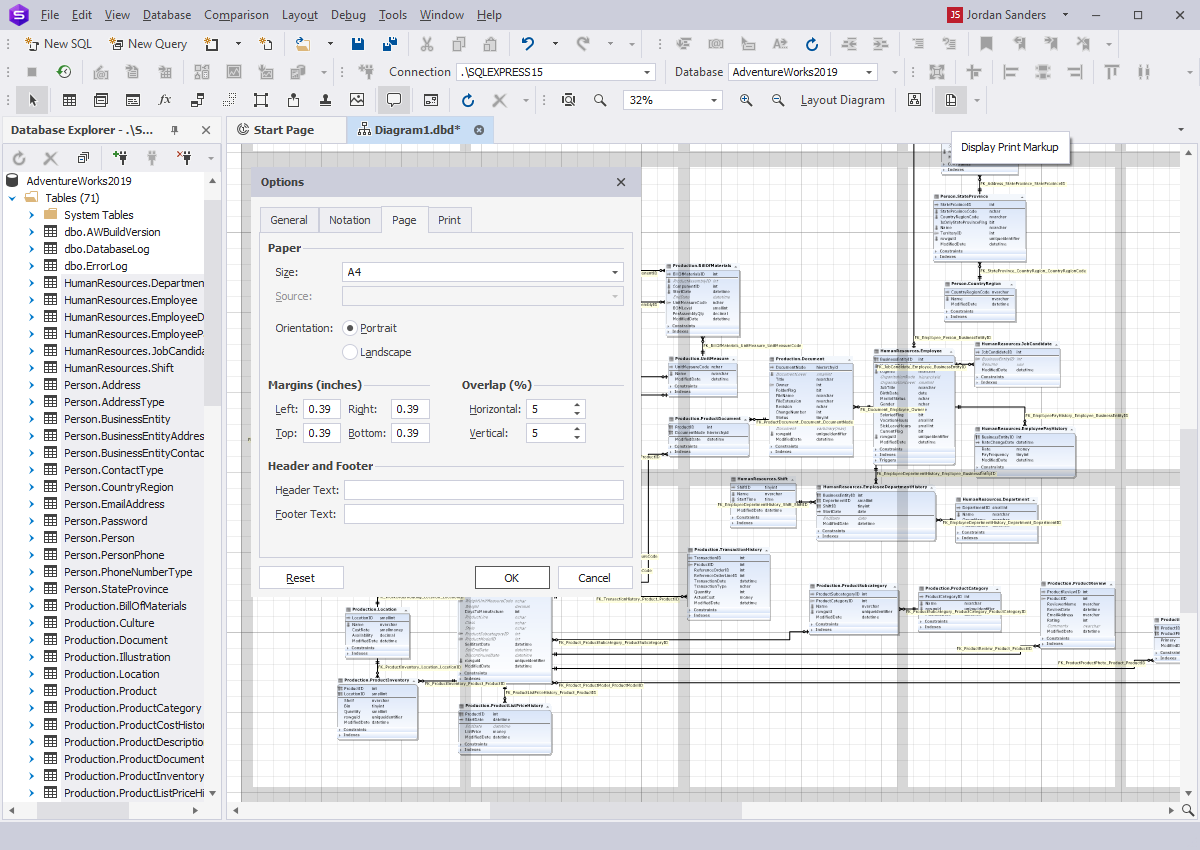Click the Layout Diagram button
This screenshot has height=850, width=1200.
[x=843, y=100]
